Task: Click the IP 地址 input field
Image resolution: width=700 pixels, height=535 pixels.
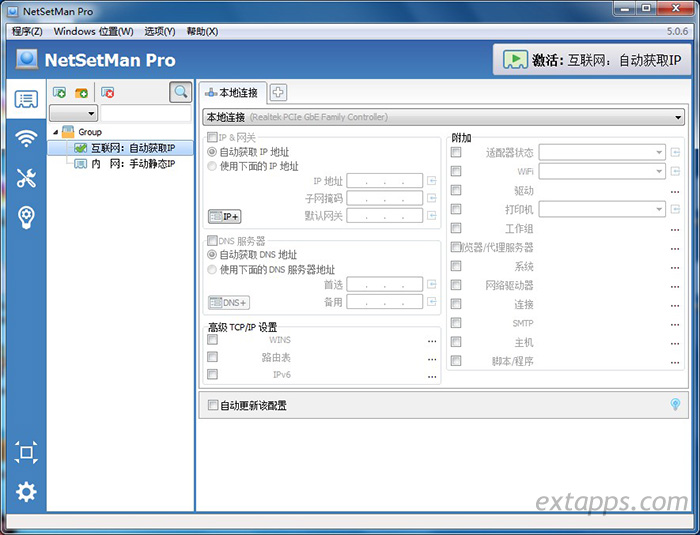Action: coord(385,181)
